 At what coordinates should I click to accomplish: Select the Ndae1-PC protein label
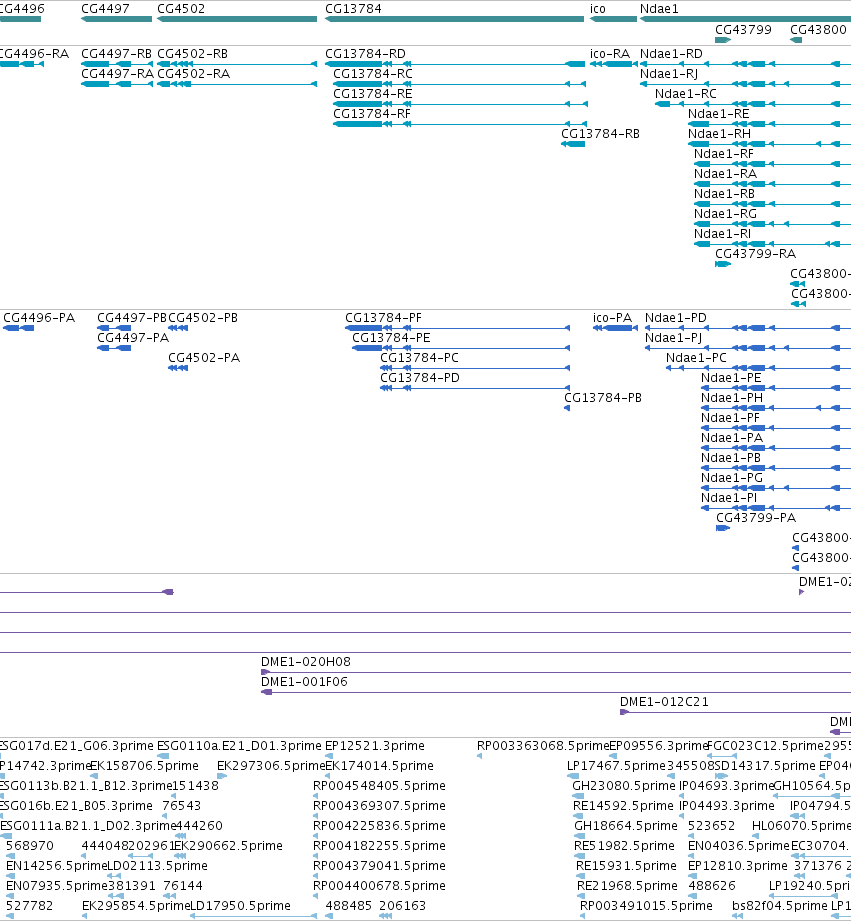(x=696, y=358)
